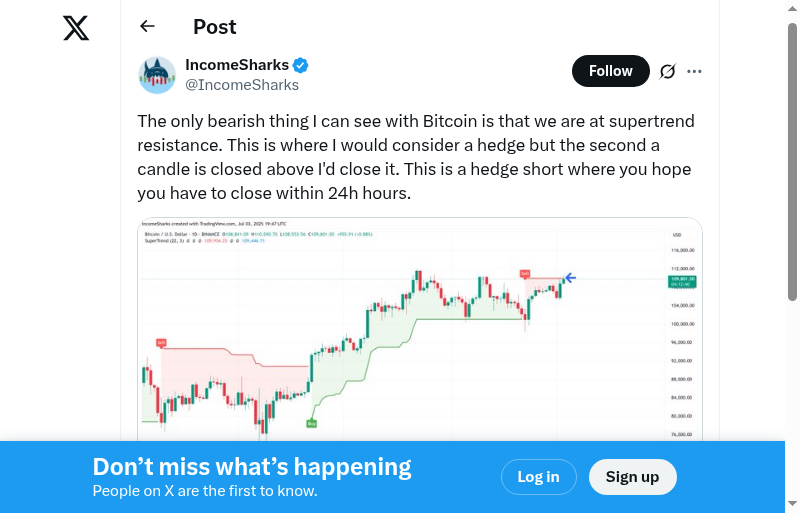Go back using the arrow icon
The height and width of the screenshot is (513, 800).
(148, 27)
